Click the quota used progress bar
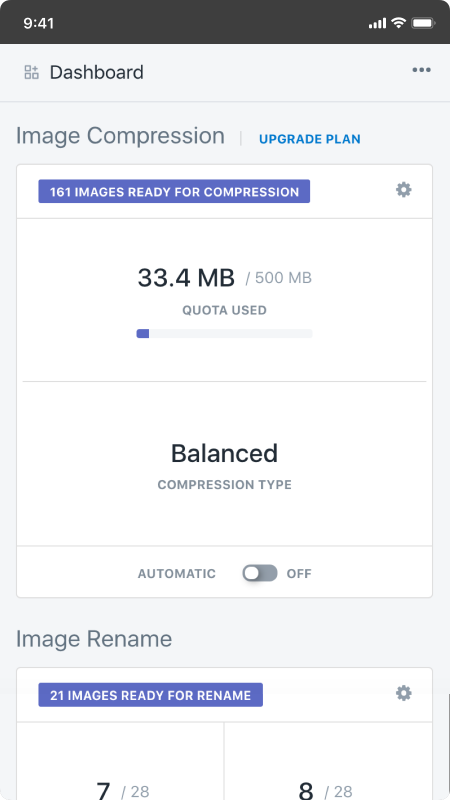Screen dimensions: 450x800 (224, 334)
